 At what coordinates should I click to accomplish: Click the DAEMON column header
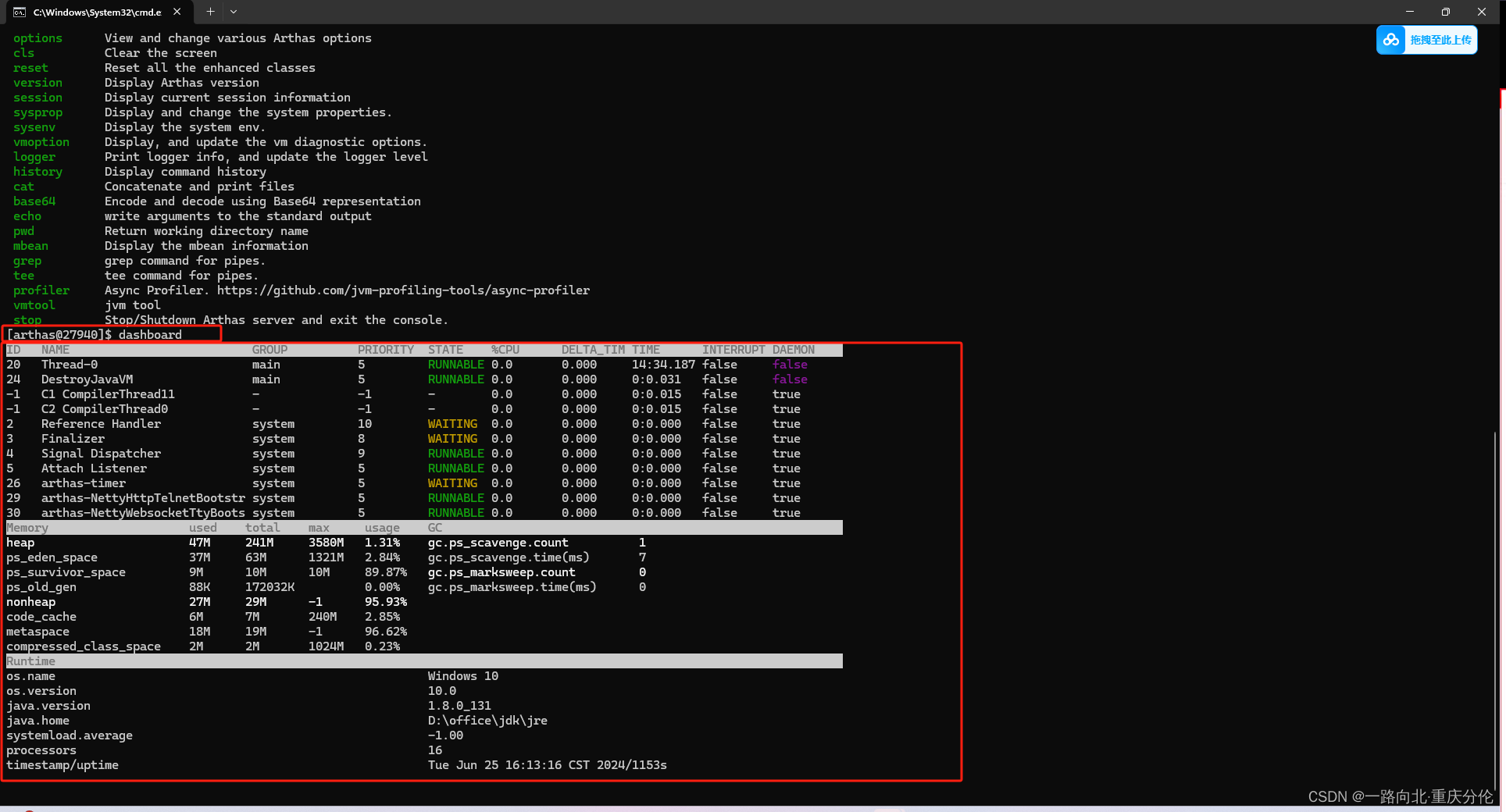click(x=794, y=350)
